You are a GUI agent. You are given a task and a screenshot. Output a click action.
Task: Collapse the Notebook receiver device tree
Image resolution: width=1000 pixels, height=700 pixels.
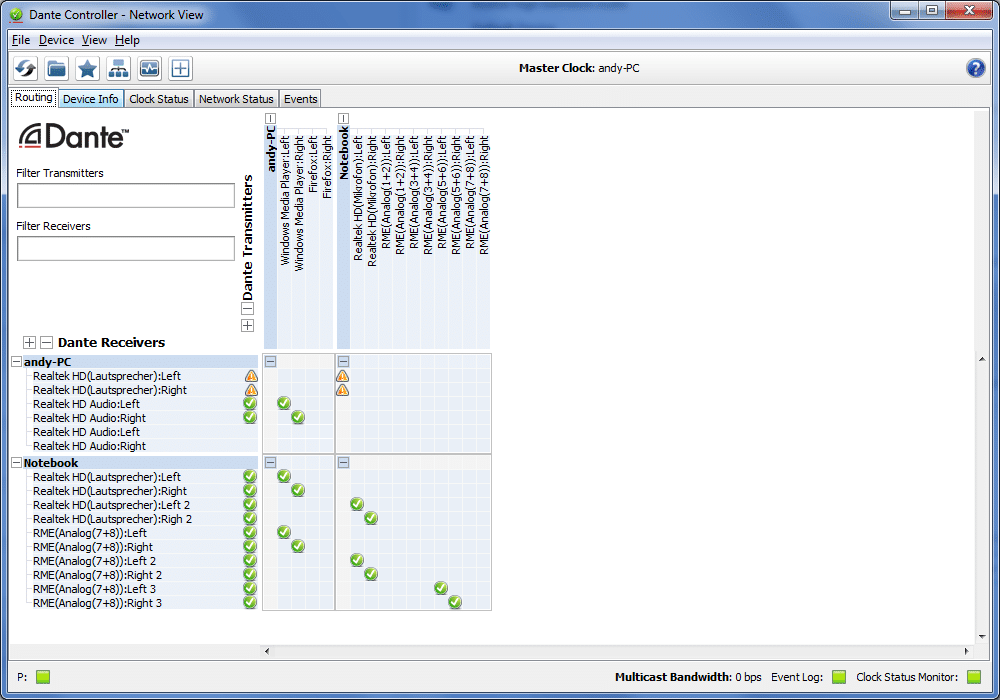(16, 463)
